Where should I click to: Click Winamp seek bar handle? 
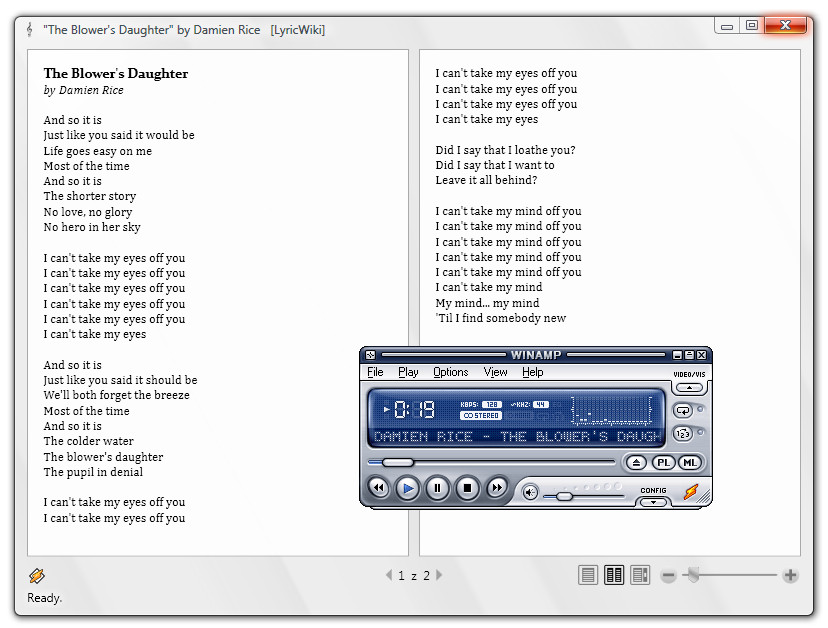pos(398,463)
